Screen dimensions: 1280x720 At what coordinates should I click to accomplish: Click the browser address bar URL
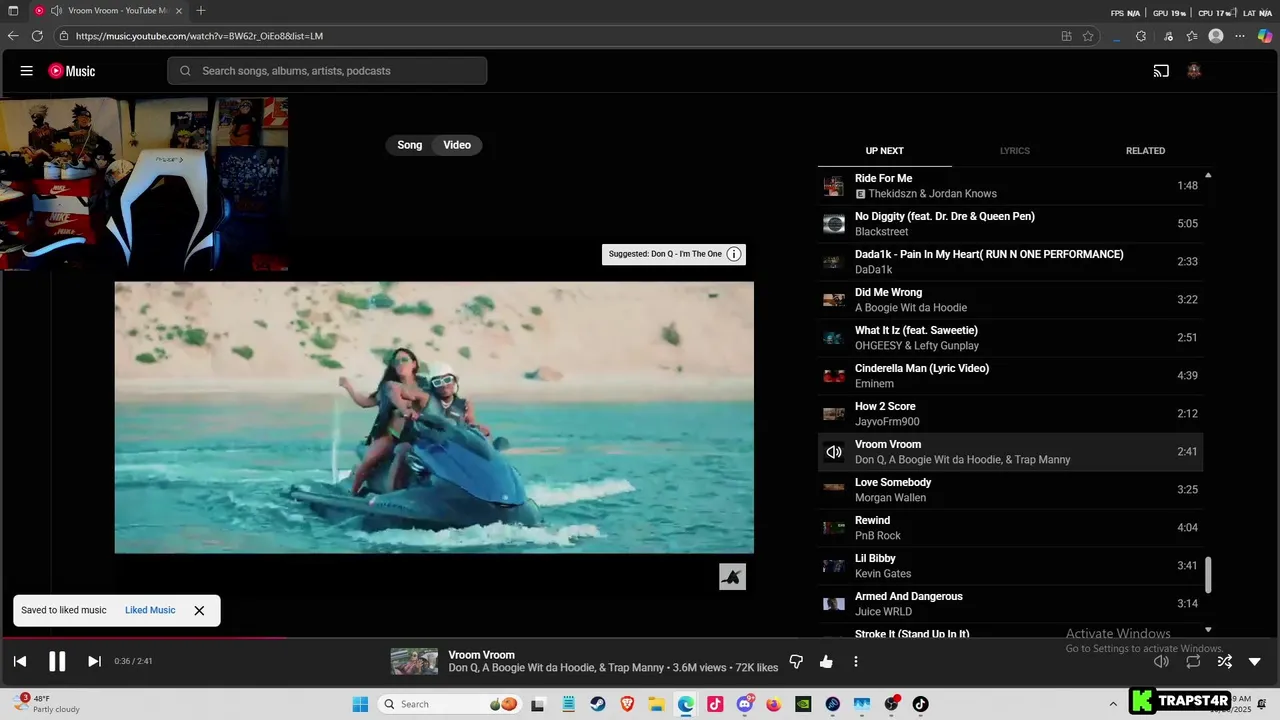199,36
